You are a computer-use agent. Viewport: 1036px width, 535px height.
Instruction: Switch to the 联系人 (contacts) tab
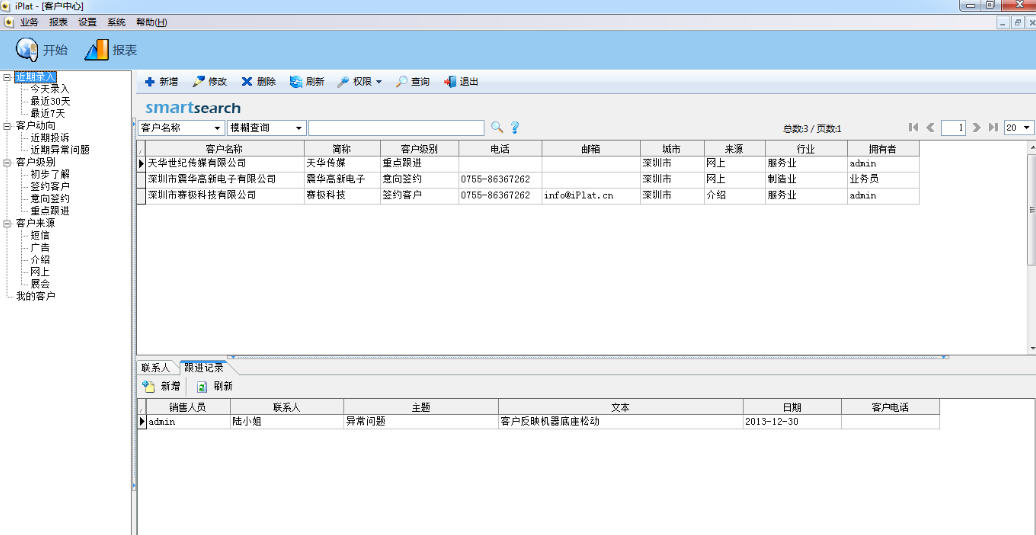click(x=156, y=367)
